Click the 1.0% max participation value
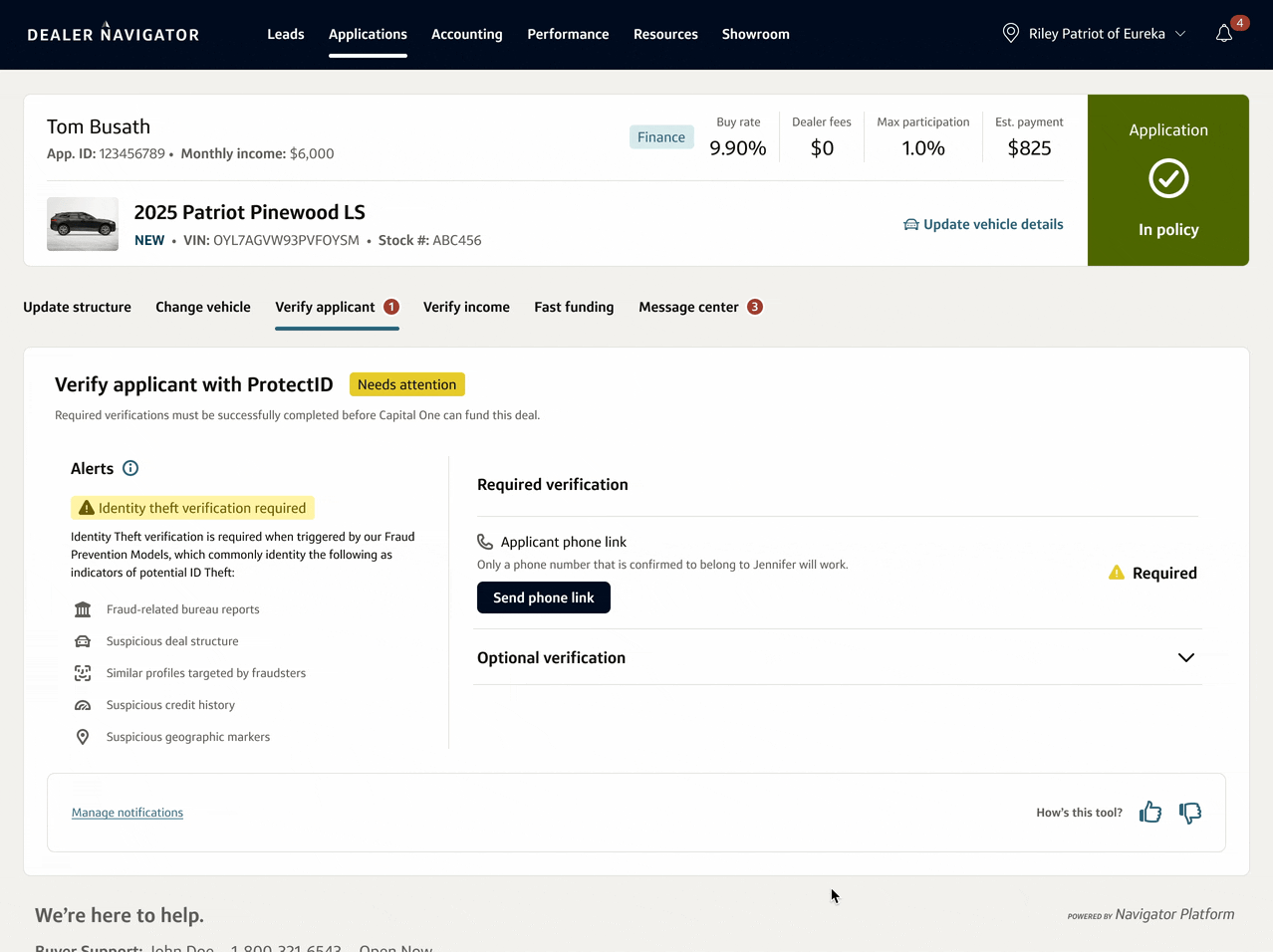The height and width of the screenshot is (952, 1273). coord(923,148)
